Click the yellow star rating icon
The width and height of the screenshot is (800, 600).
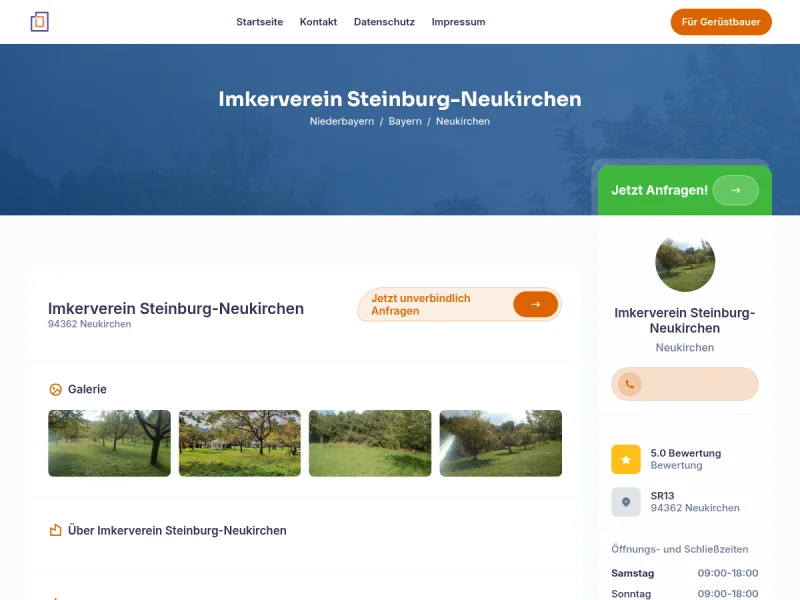625,459
